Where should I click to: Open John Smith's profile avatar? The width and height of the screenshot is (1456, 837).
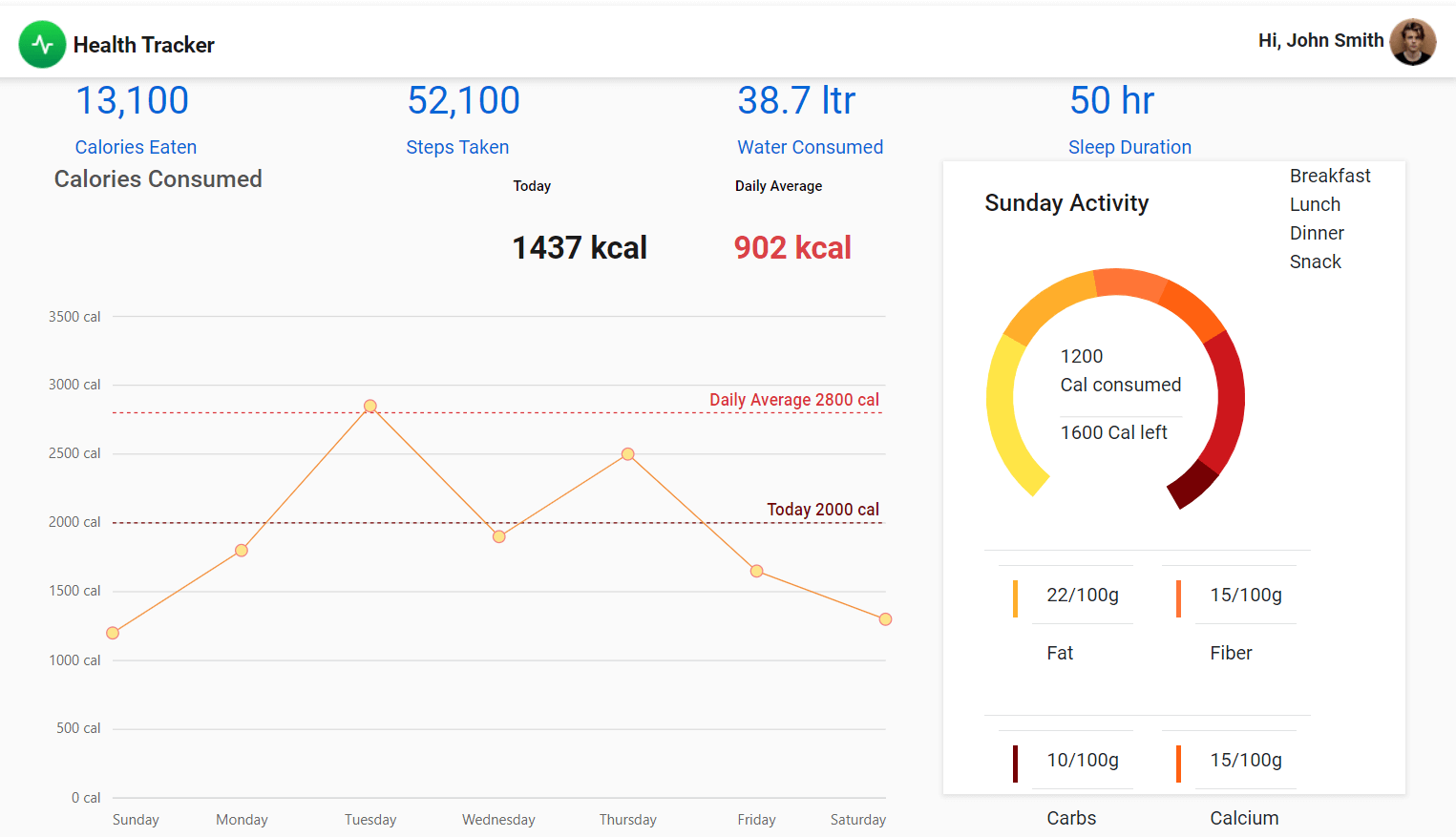click(x=1412, y=42)
